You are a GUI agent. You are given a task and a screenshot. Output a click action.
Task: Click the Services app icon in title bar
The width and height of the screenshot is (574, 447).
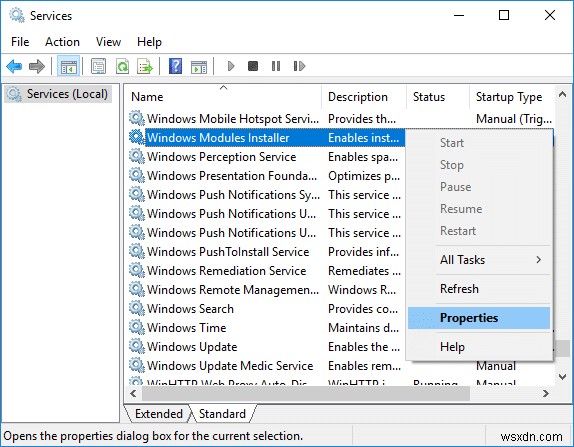point(17,15)
